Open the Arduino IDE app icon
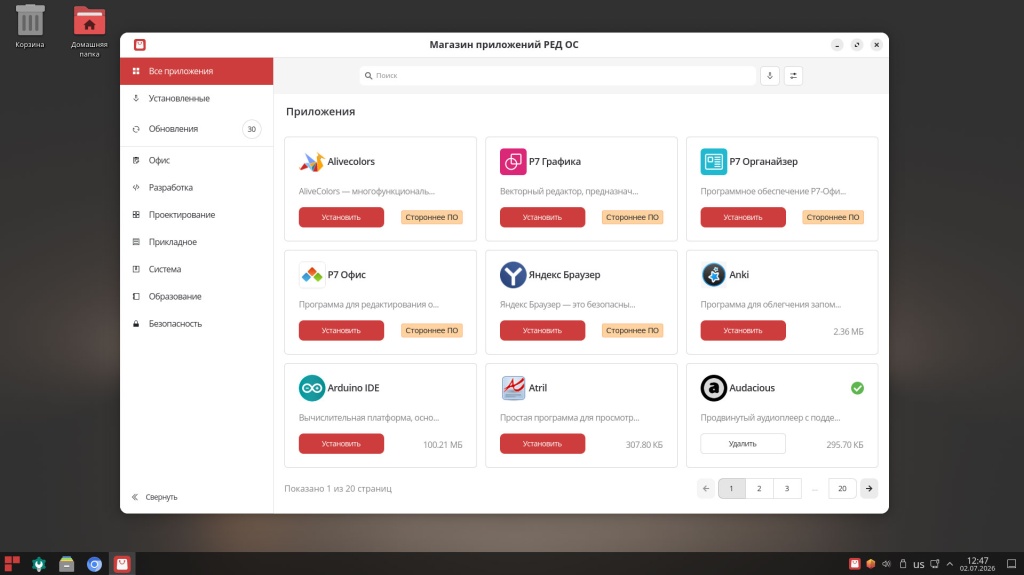The height and width of the screenshot is (575, 1024). point(312,387)
